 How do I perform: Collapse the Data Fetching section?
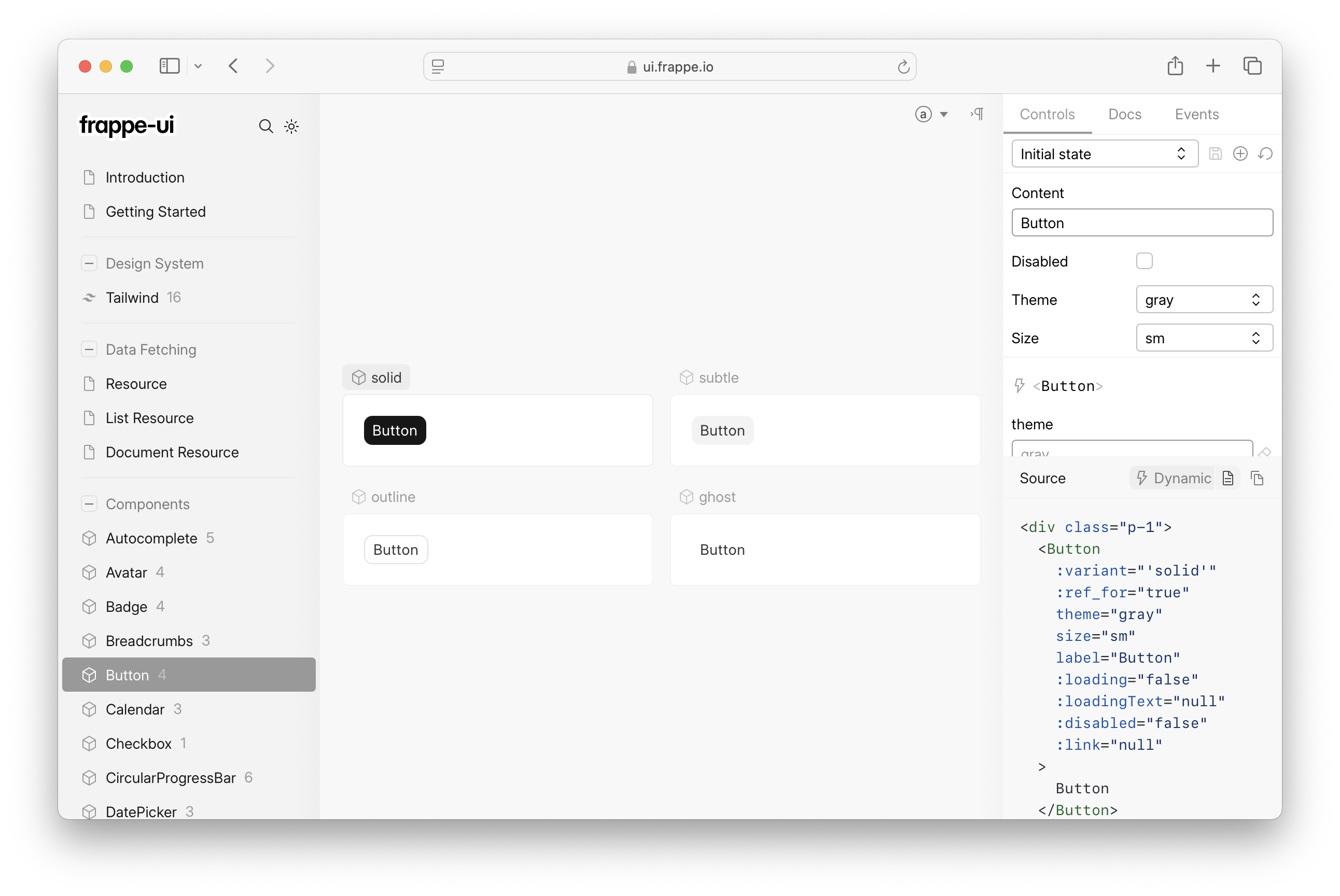click(90, 348)
